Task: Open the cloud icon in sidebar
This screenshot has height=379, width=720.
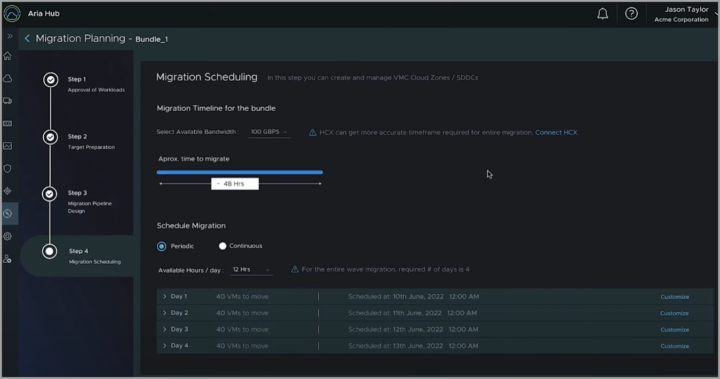Action: [x=7, y=79]
